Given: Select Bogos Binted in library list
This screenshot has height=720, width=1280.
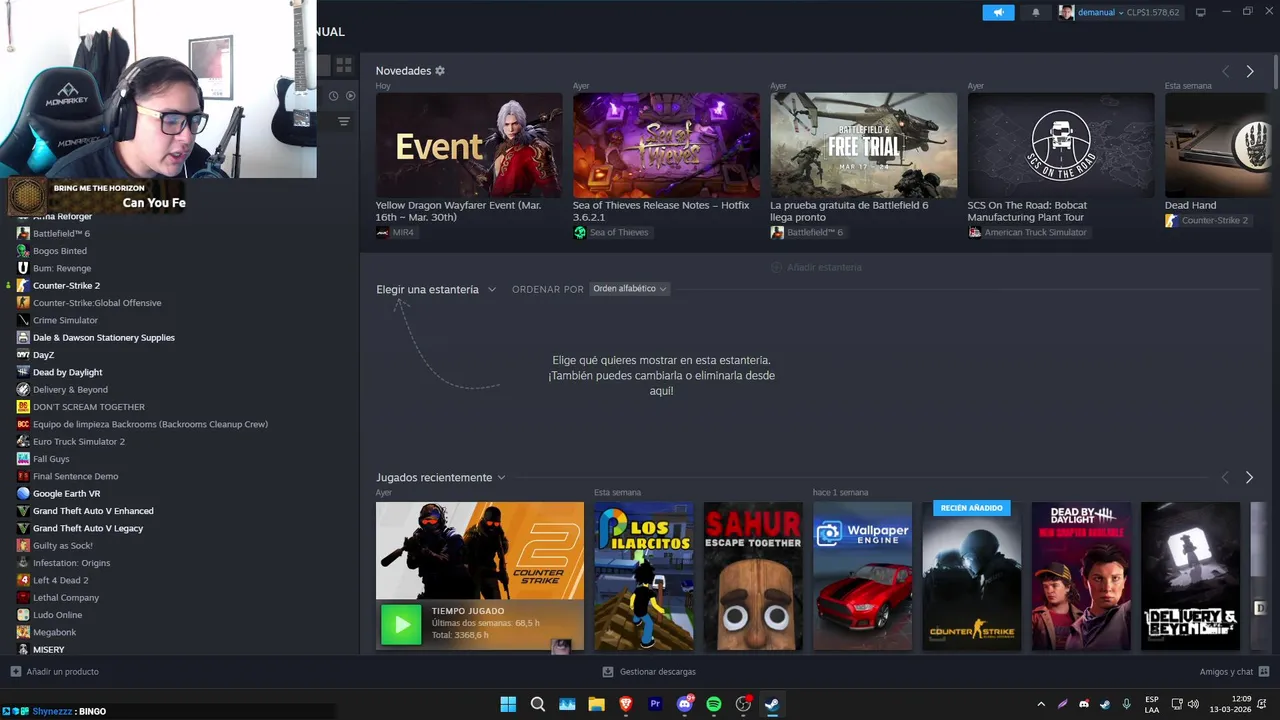Looking at the screenshot, I should point(60,251).
